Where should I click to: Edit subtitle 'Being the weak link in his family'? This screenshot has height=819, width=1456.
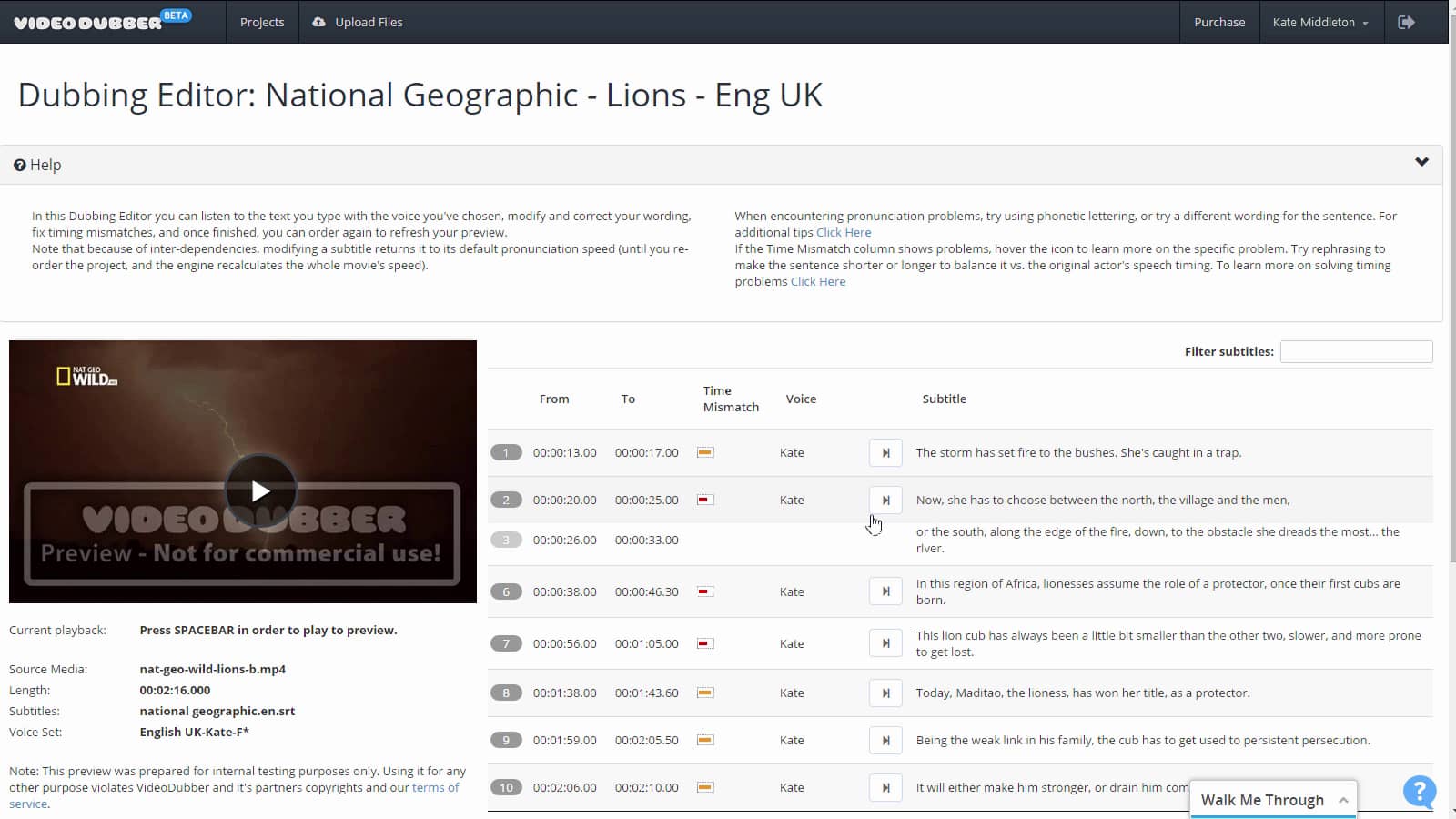pos(1142,740)
